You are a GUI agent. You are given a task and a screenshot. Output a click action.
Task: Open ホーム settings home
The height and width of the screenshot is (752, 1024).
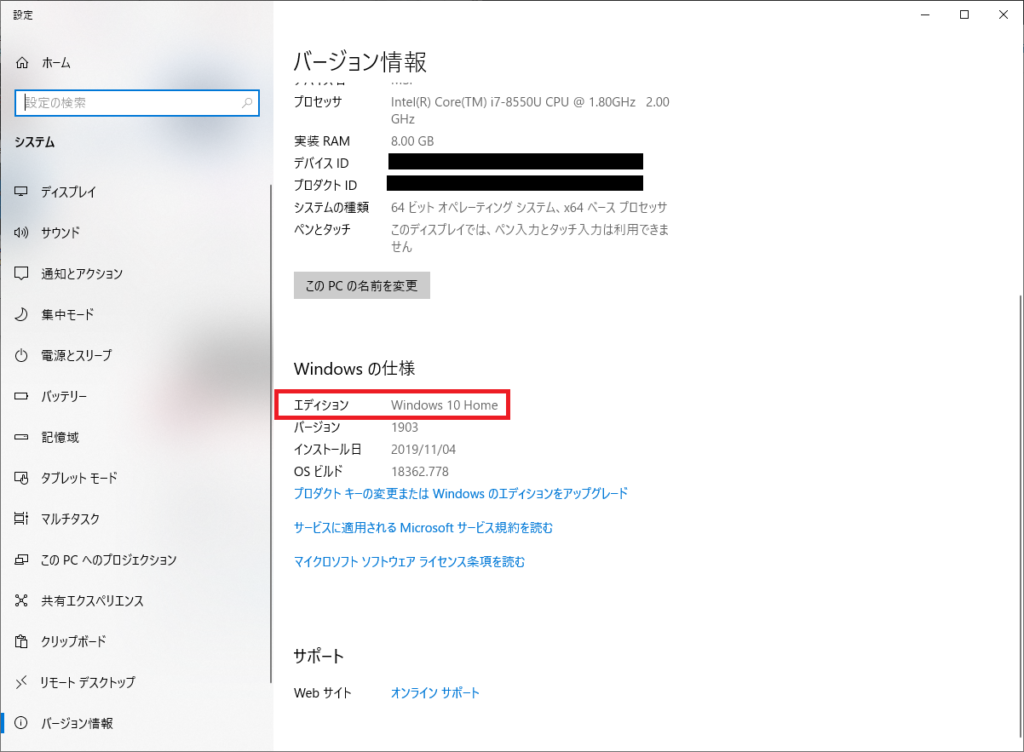[56, 63]
